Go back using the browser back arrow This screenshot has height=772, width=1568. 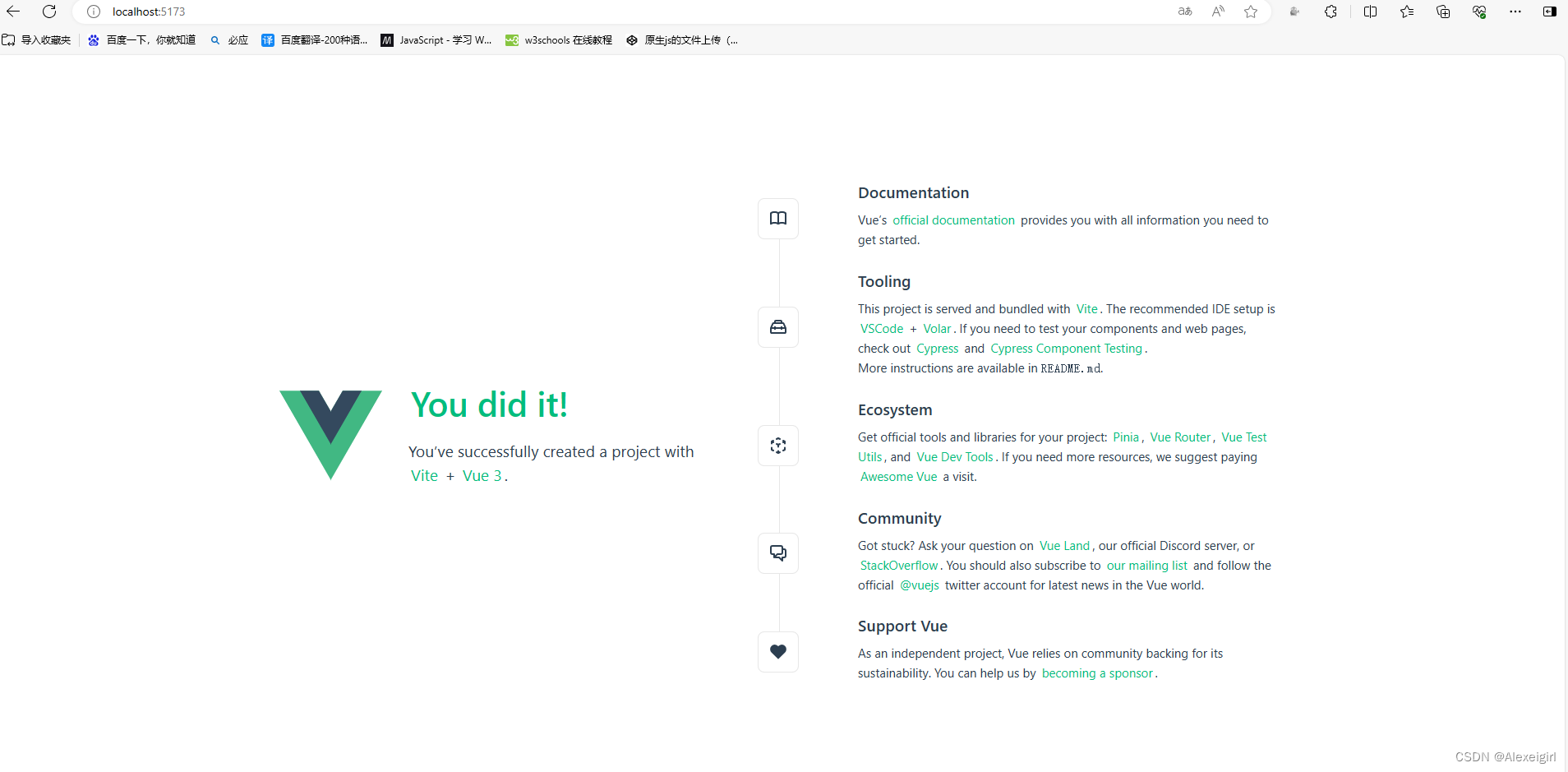coord(13,12)
